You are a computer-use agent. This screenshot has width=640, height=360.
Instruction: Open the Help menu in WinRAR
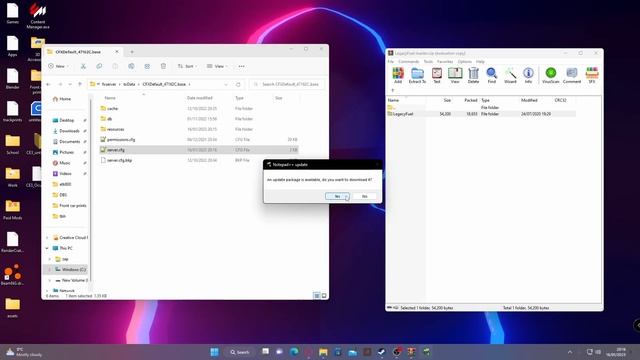coord(480,62)
